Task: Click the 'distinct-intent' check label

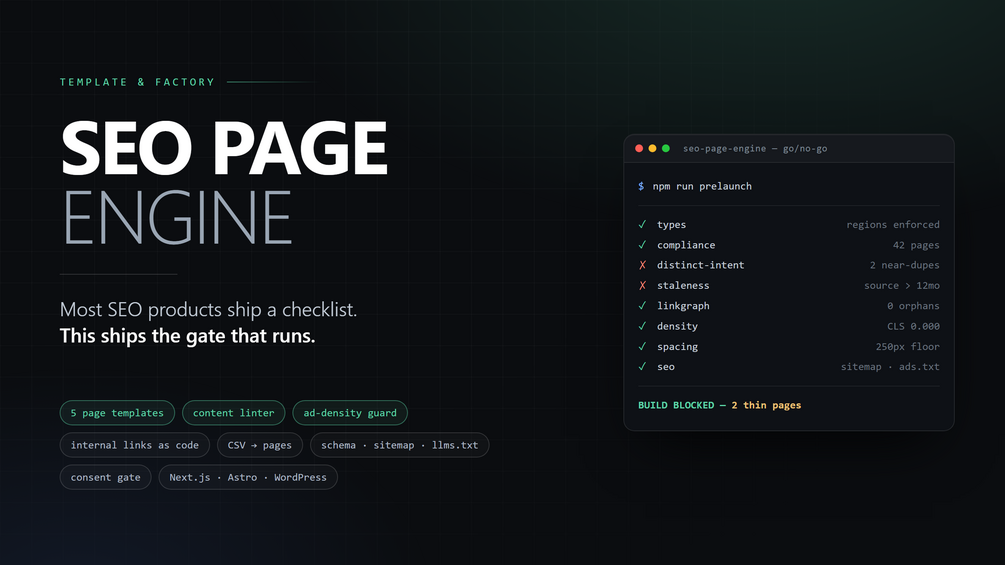Action: point(701,265)
